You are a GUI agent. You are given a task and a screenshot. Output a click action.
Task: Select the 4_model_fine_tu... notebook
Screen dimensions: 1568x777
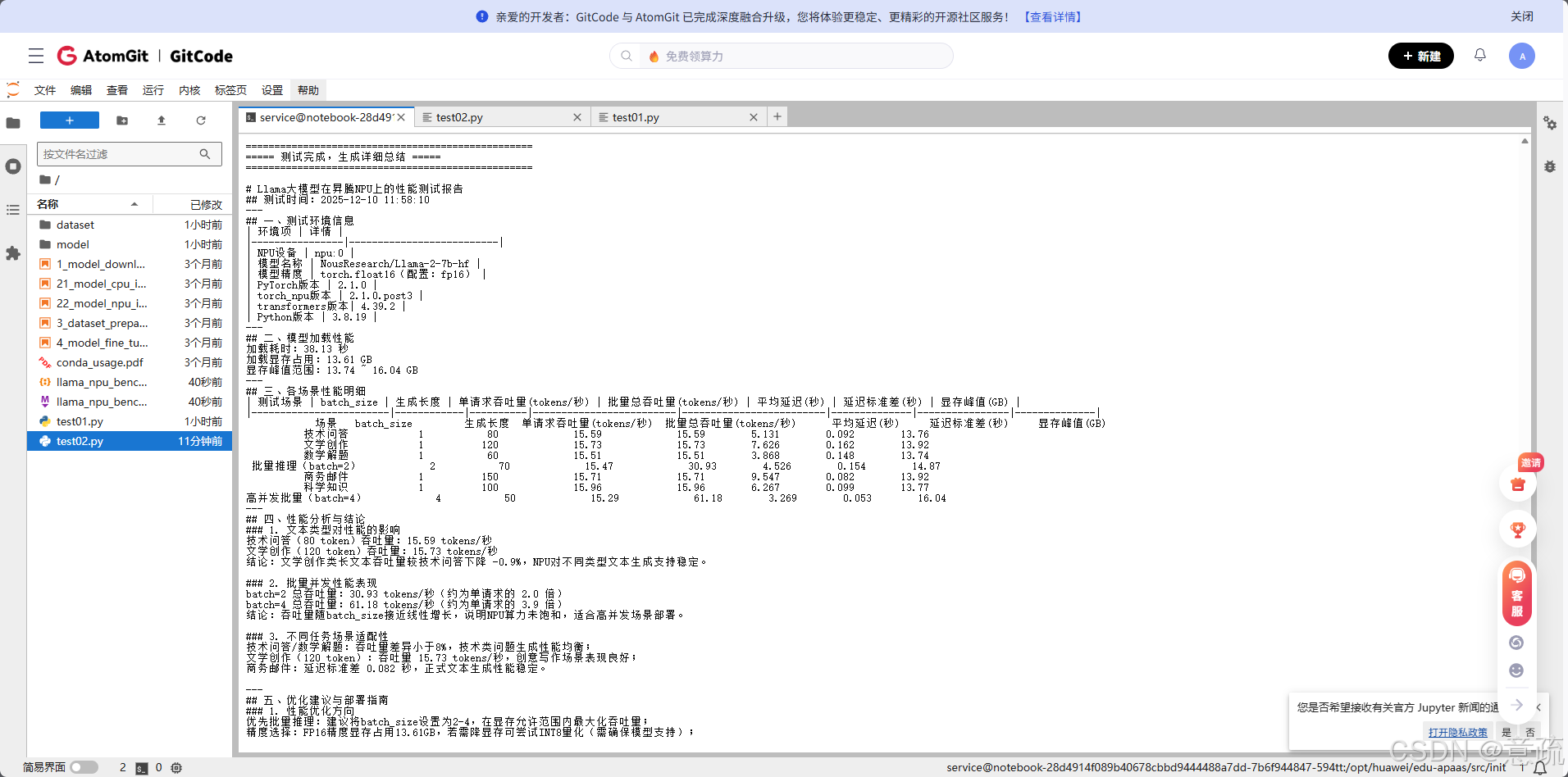coord(130,343)
